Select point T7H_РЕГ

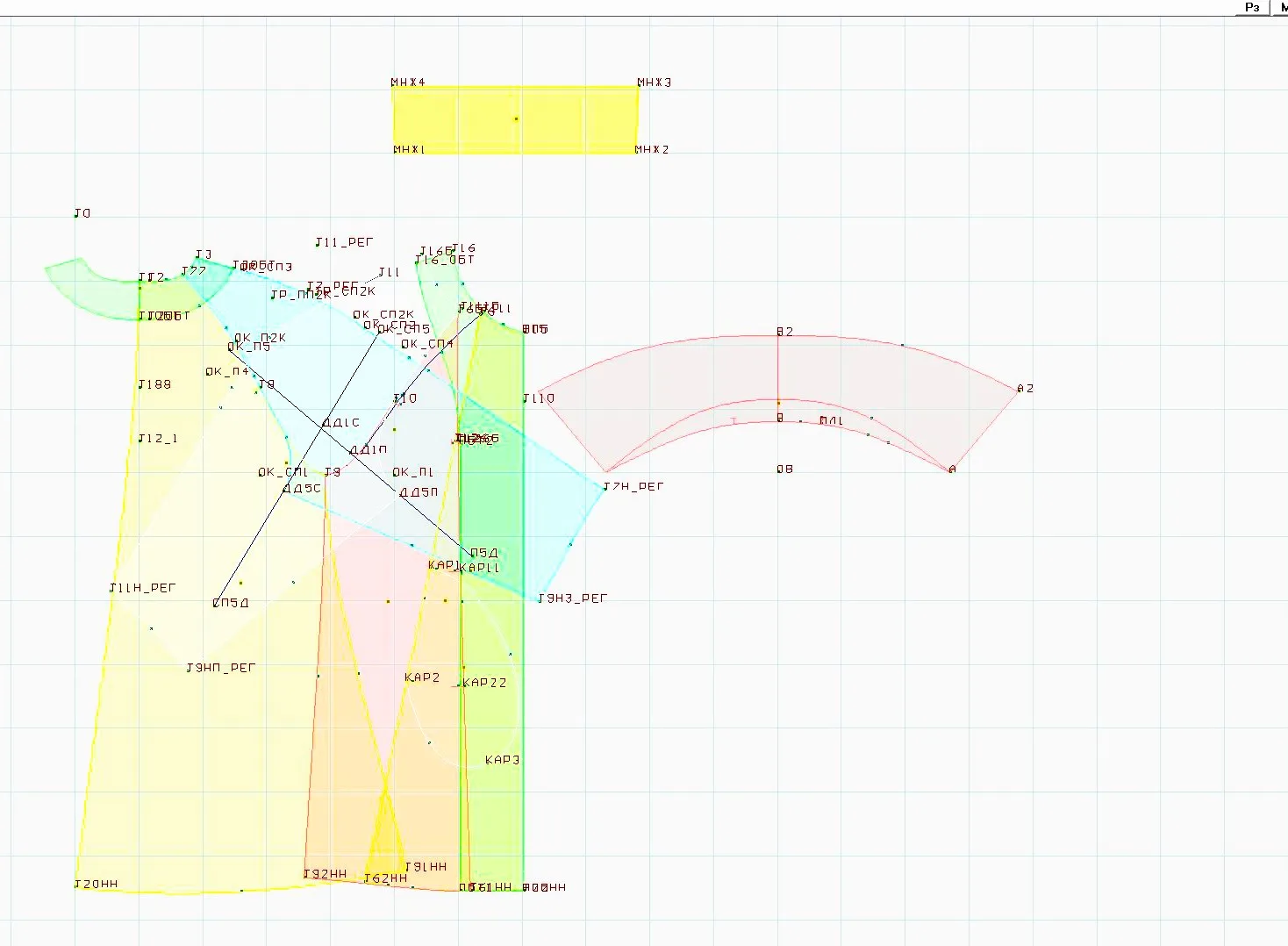(633, 486)
